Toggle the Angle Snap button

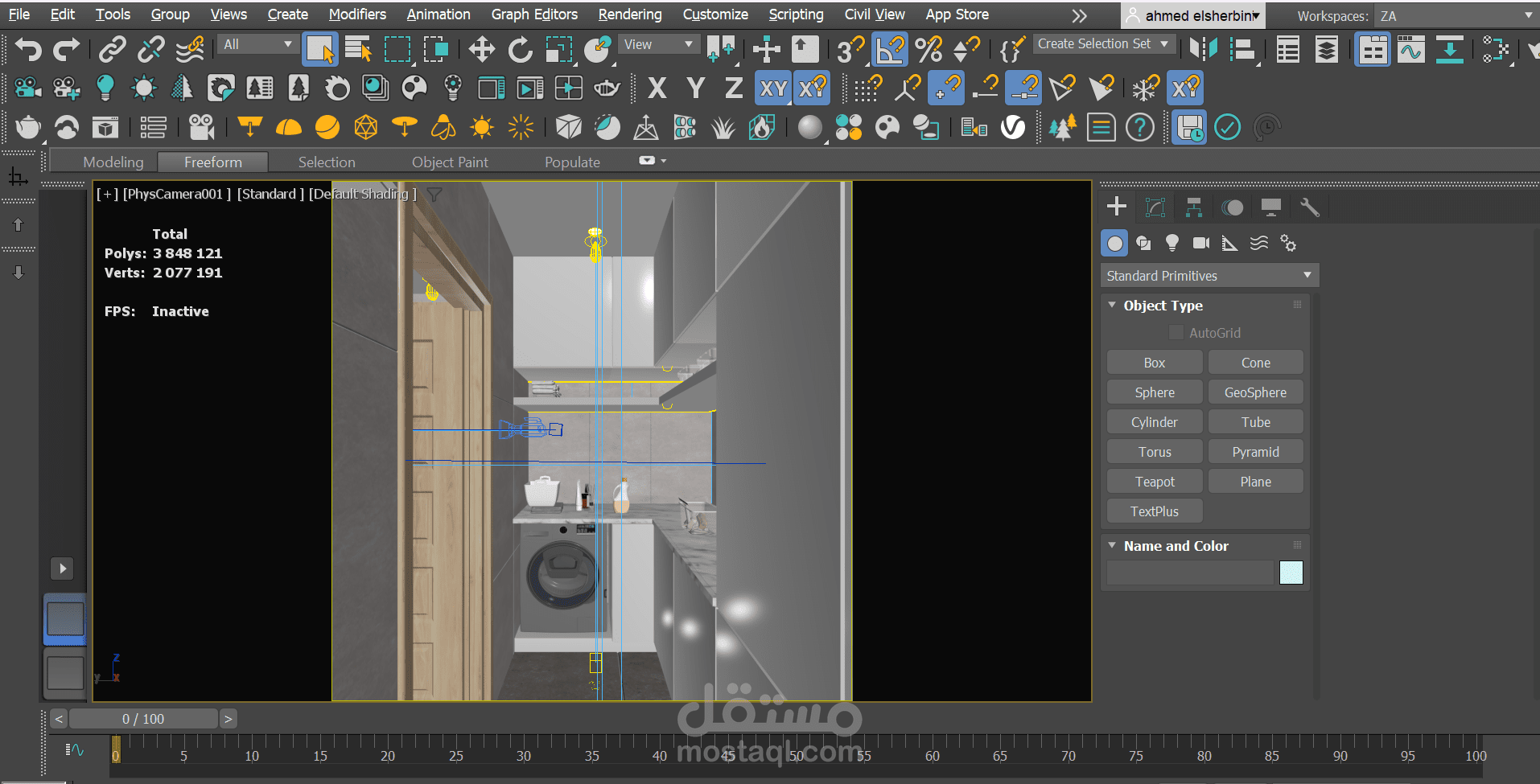click(889, 50)
